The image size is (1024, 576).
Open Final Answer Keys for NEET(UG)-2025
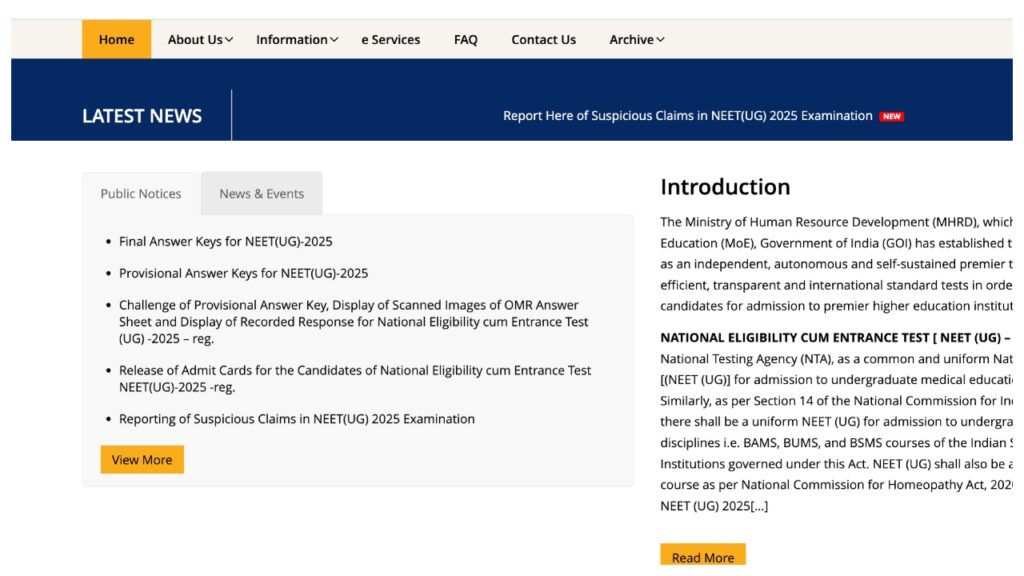(225, 240)
